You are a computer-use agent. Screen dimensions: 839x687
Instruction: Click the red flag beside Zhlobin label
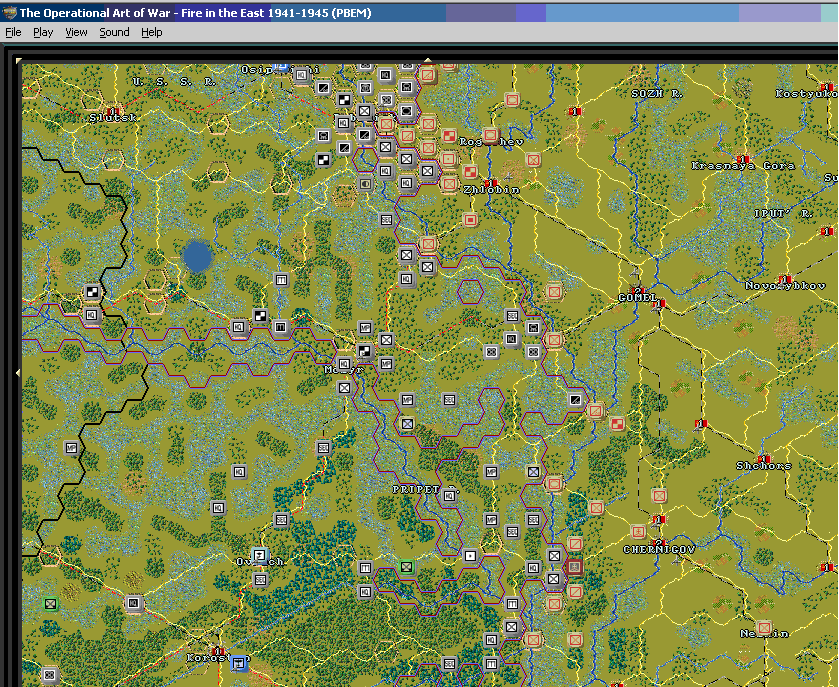pos(493,183)
